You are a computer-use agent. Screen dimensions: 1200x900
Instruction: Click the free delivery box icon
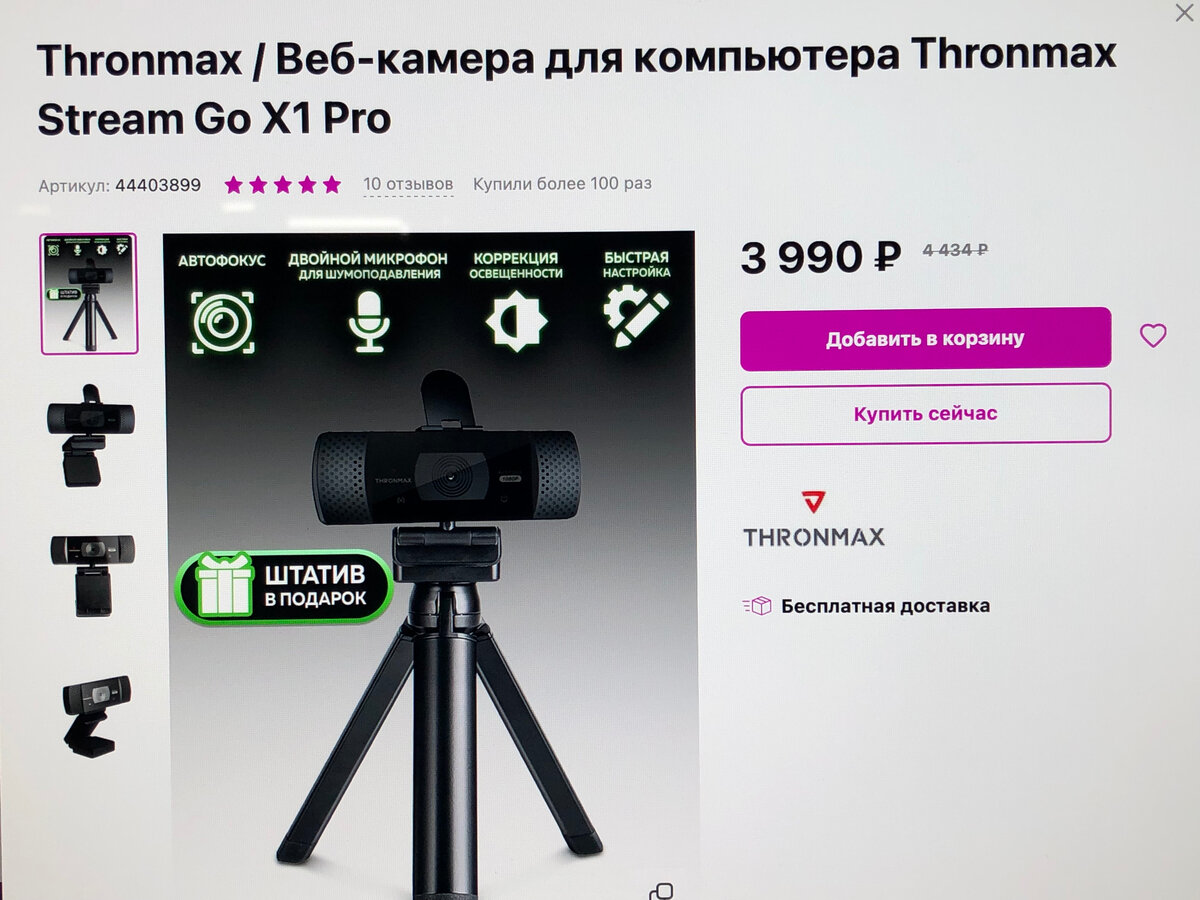(757, 605)
